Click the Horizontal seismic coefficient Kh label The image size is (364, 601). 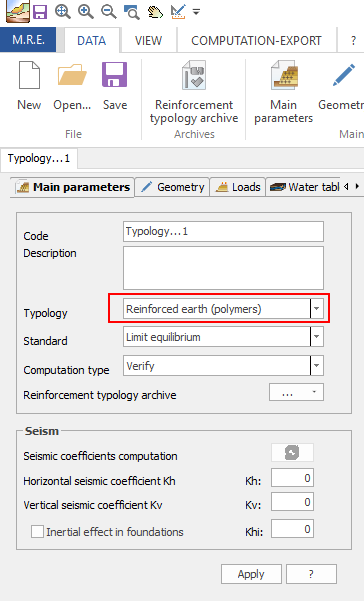(100, 481)
